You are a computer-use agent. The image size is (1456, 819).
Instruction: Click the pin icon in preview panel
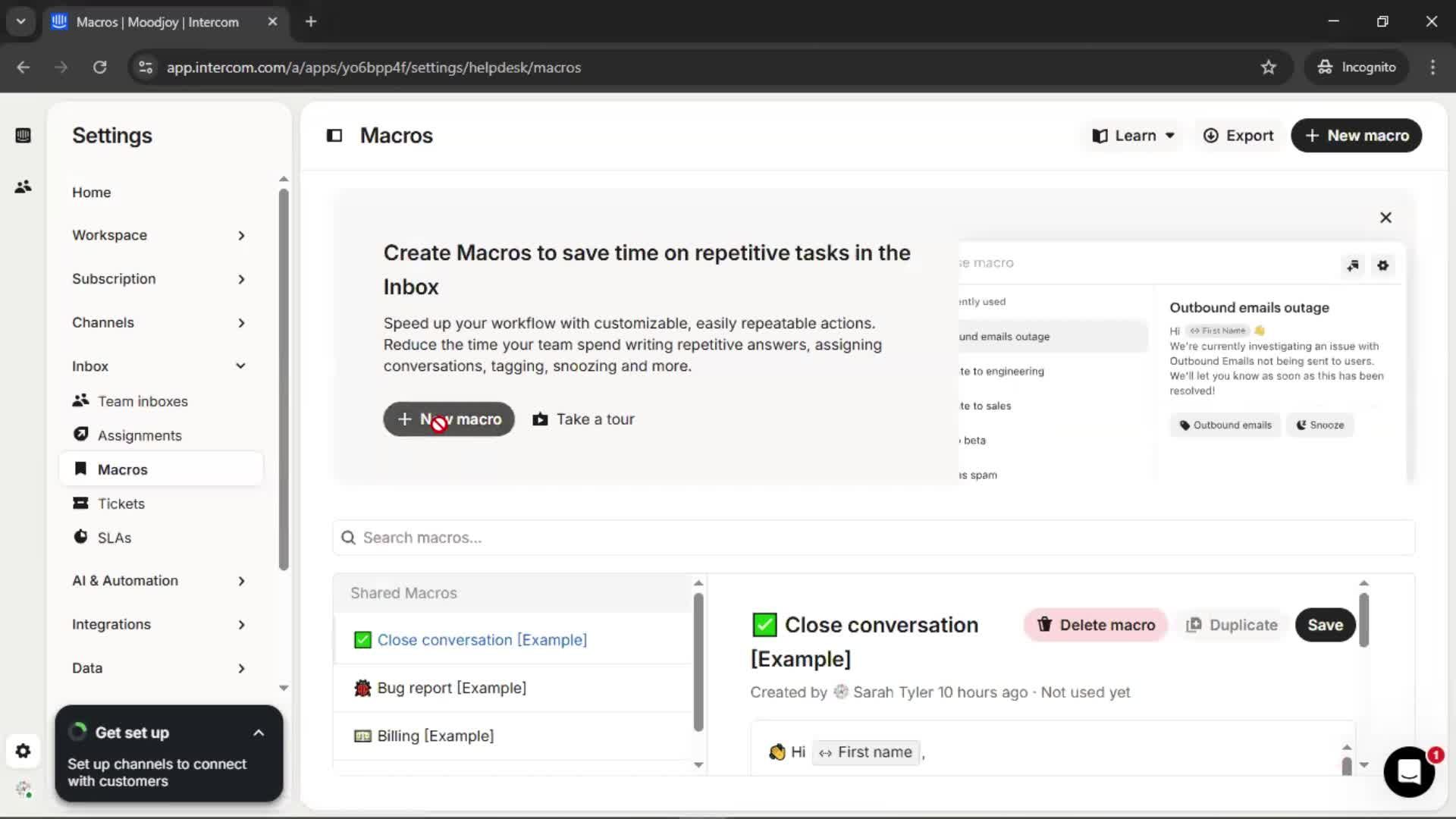1353,265
